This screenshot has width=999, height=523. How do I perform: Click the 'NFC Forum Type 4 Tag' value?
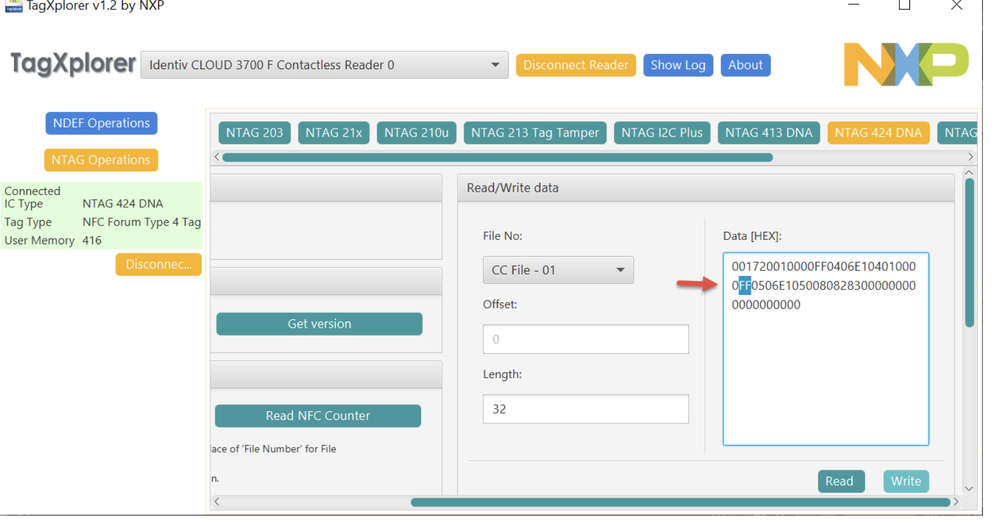[141, 222]
